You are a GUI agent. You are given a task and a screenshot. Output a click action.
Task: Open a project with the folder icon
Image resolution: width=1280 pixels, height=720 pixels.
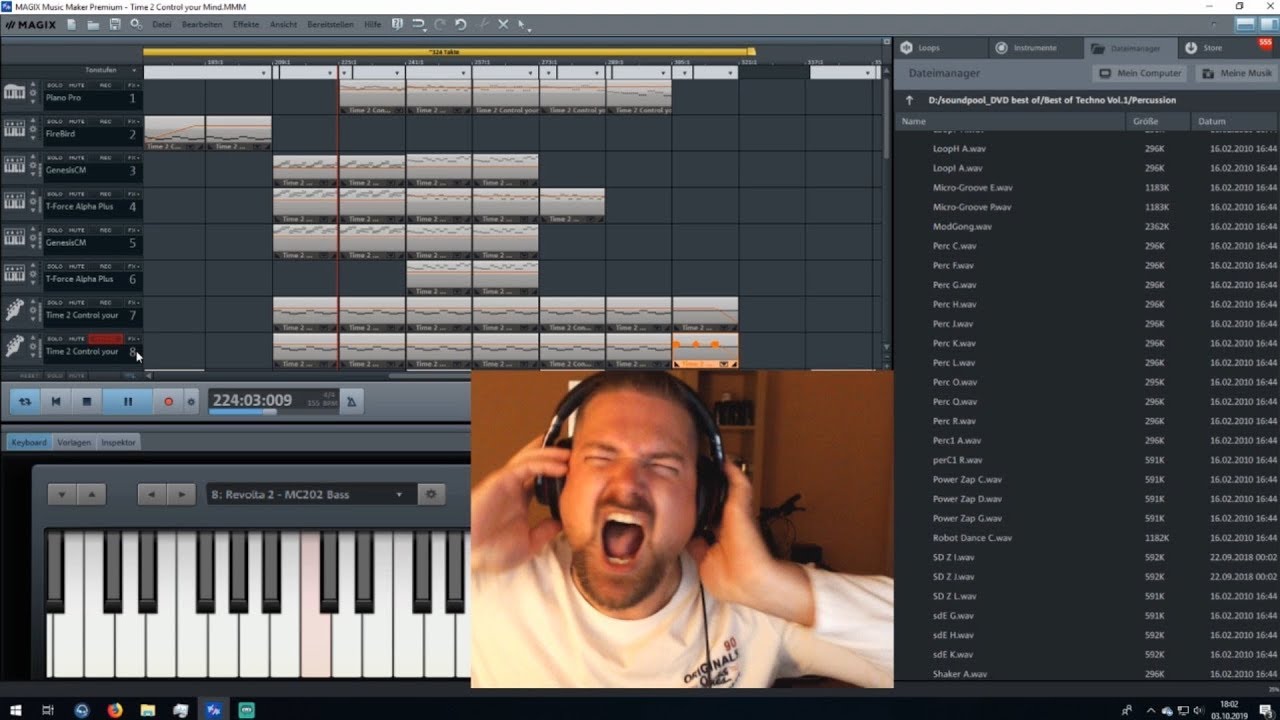[x=93, y=24]
